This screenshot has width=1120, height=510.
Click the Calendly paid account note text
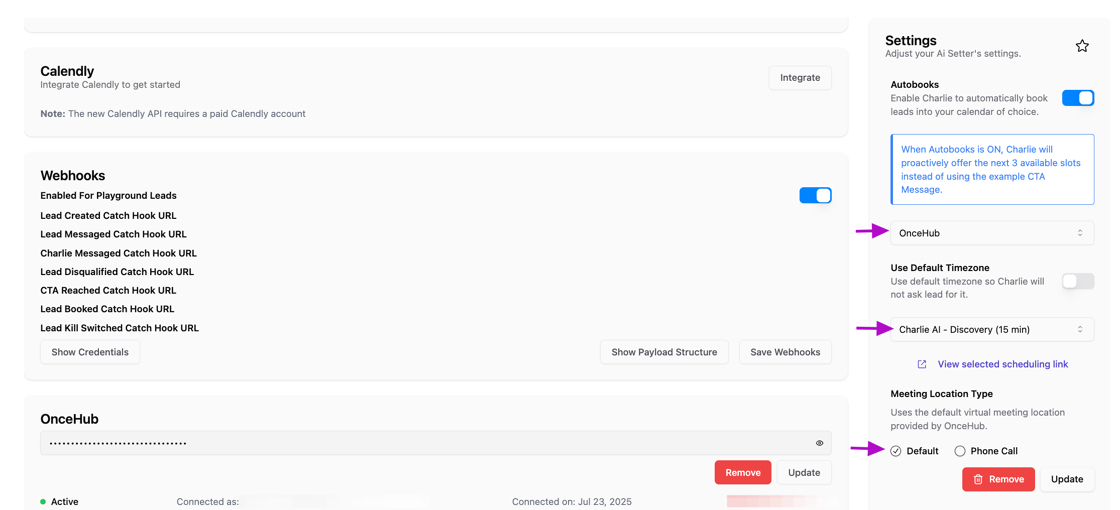tap(173, 114)
